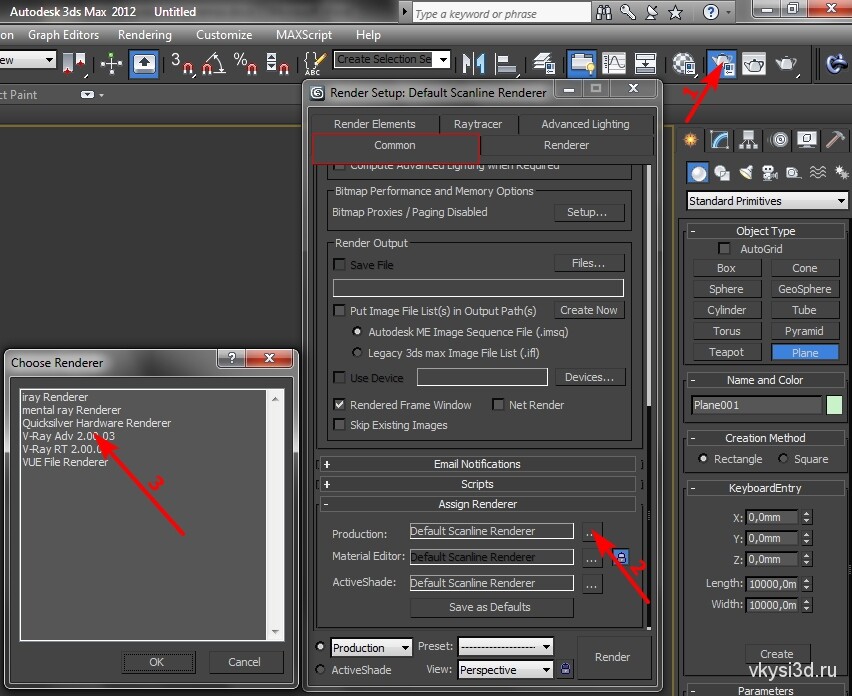Select Legacy 3ds max Image File List radio

pyautogui.click(x=357, y=352)
